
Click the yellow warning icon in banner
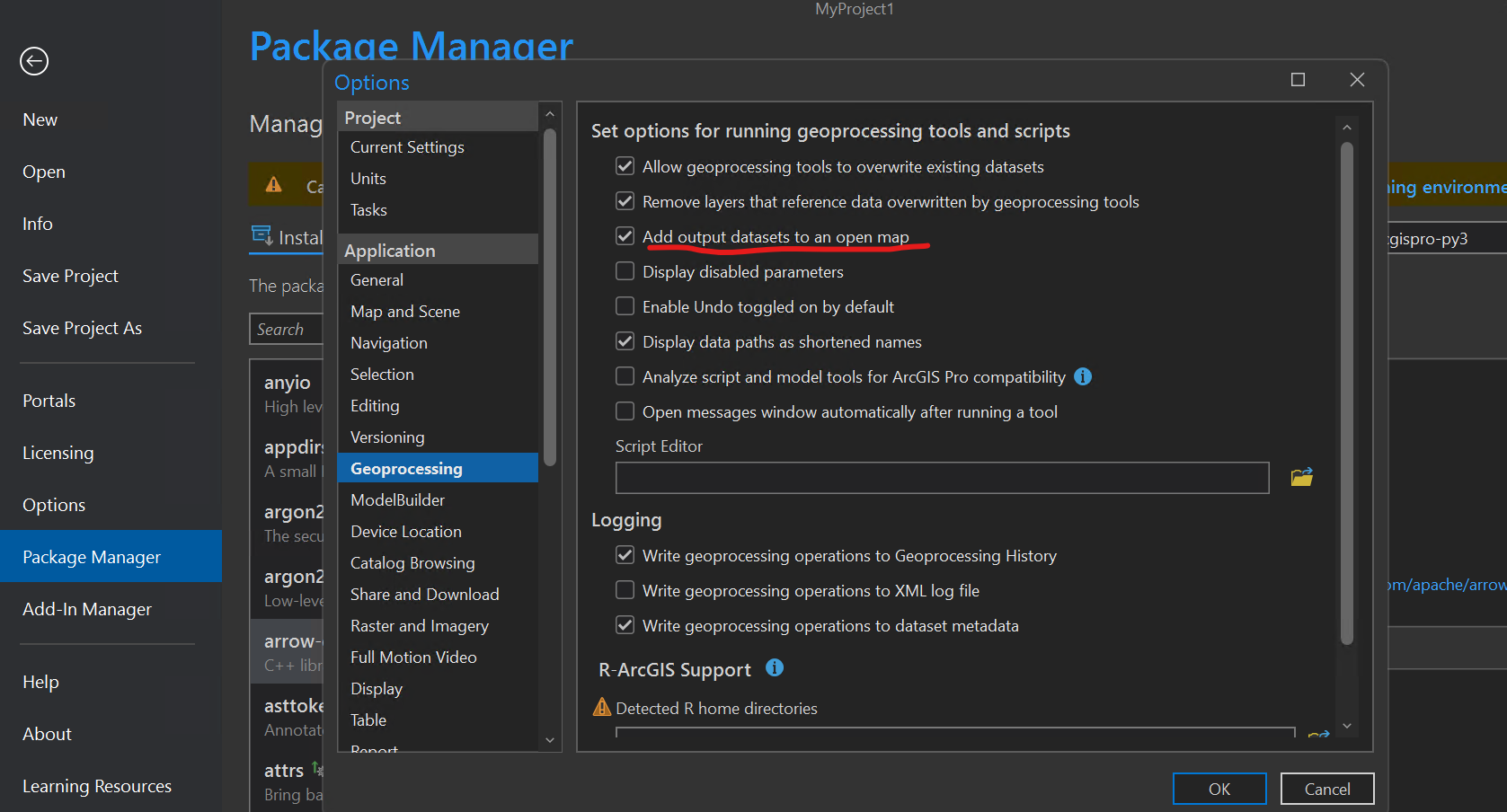tap(274, 185)
